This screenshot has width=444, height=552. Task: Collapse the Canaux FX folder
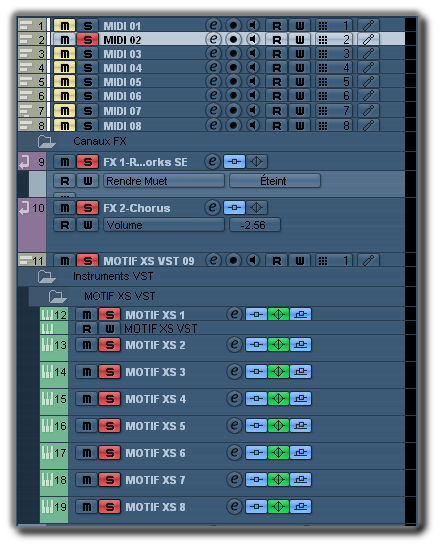pyautogui.click(x=46, y=142)
